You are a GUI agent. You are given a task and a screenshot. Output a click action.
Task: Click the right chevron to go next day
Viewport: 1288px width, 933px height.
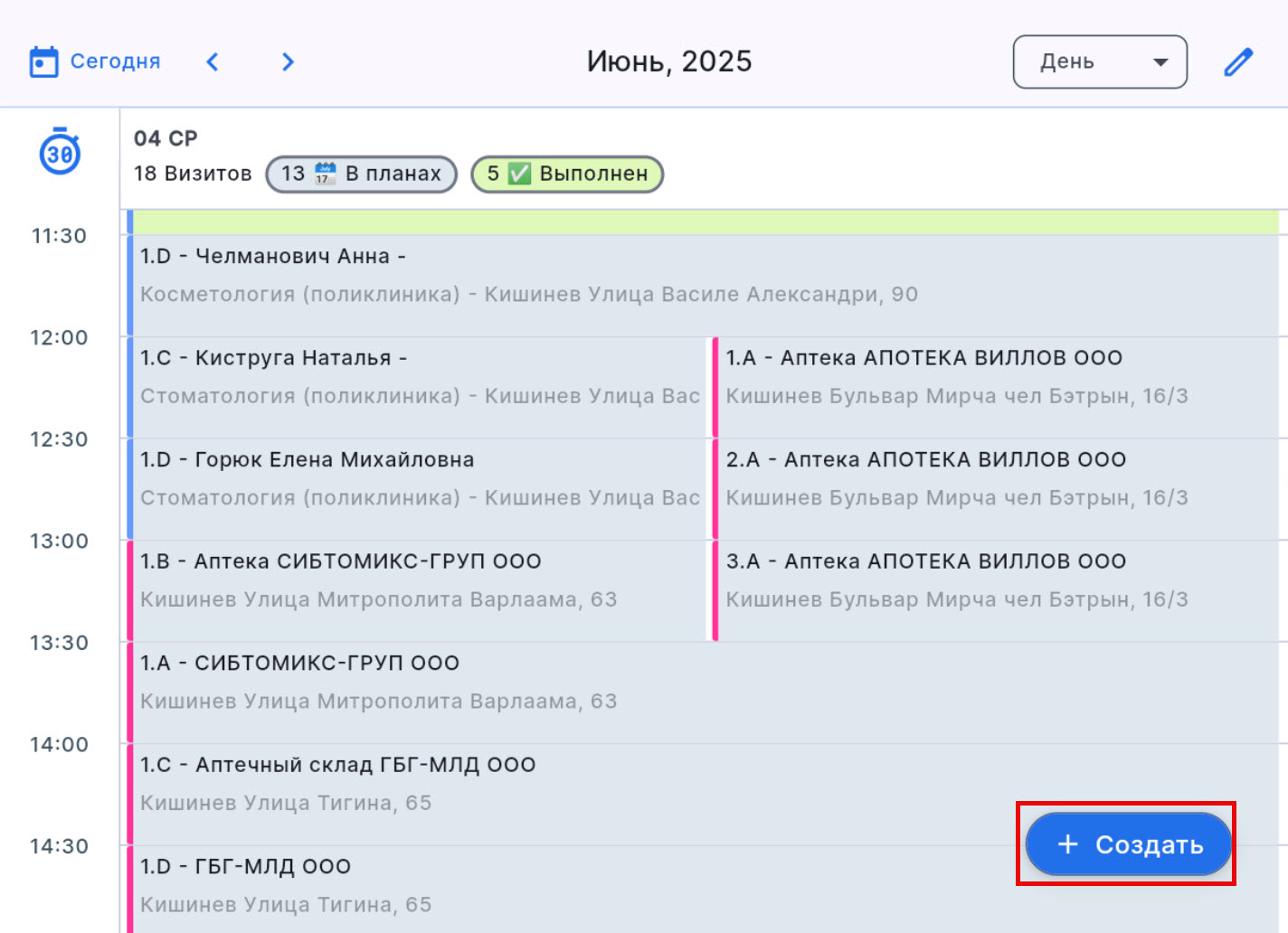(x=288, y=61)
